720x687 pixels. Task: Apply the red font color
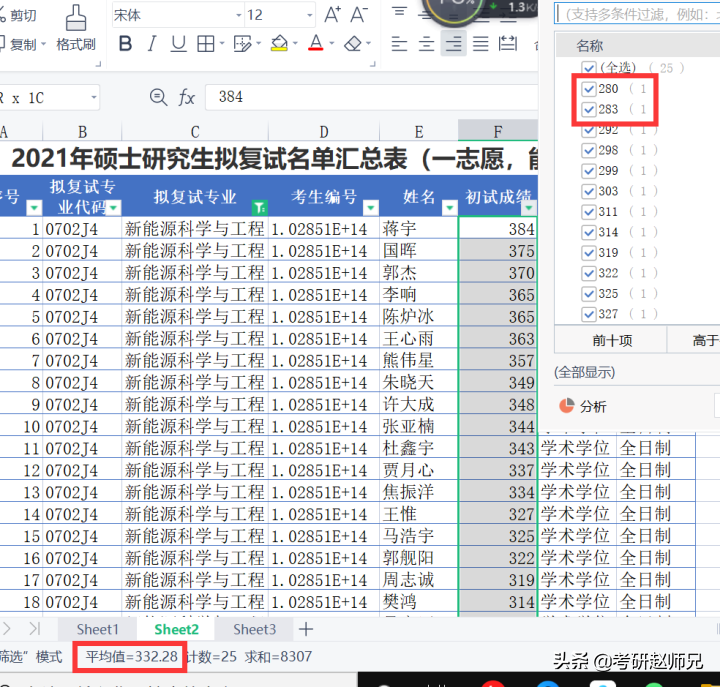[315, 43]
